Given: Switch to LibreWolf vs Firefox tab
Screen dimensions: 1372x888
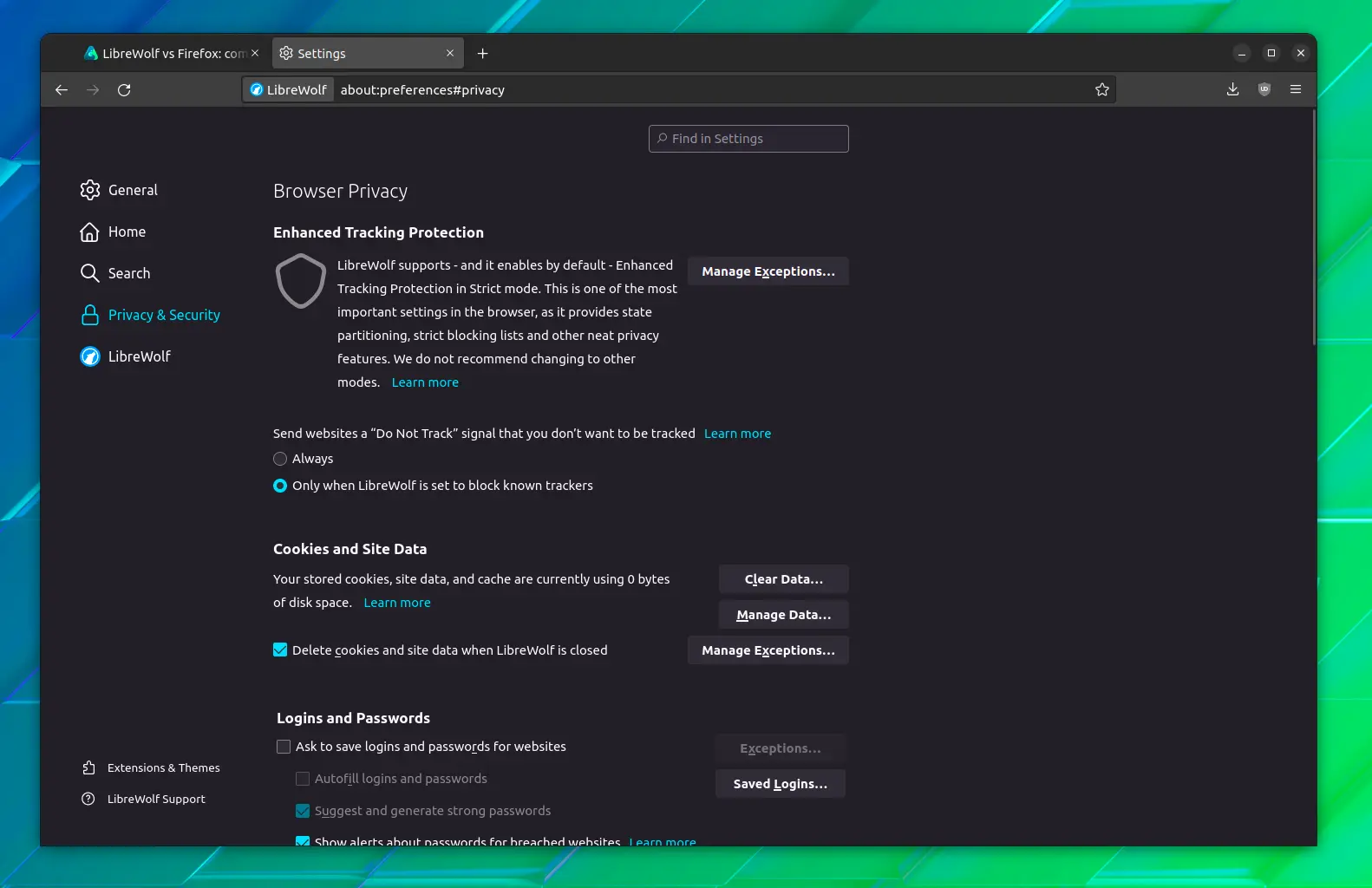Looking at the screenshot, I should [171, 54].
